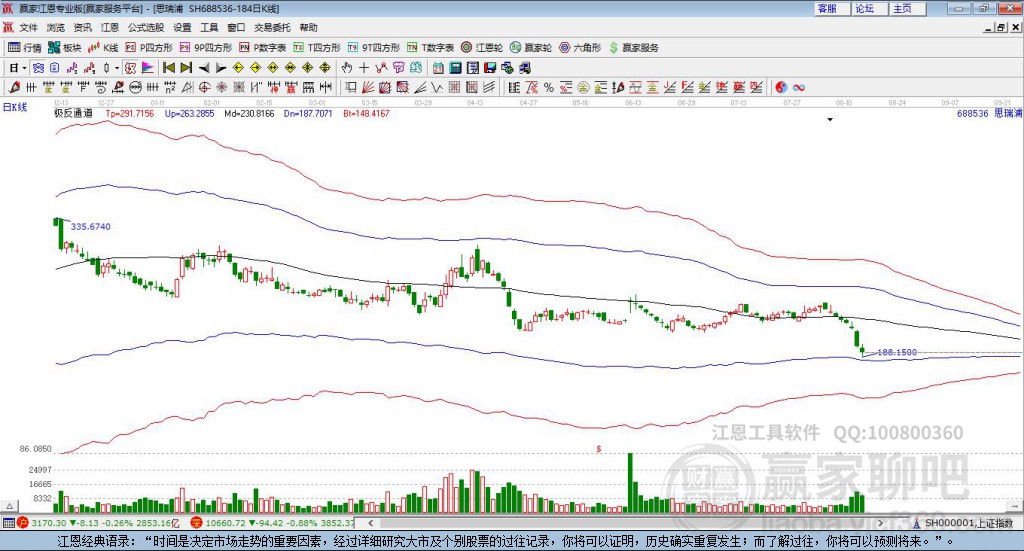Open the 9T四方形 tool
The height and width of the screenshot is (551, 1024).
coord(373,48)
